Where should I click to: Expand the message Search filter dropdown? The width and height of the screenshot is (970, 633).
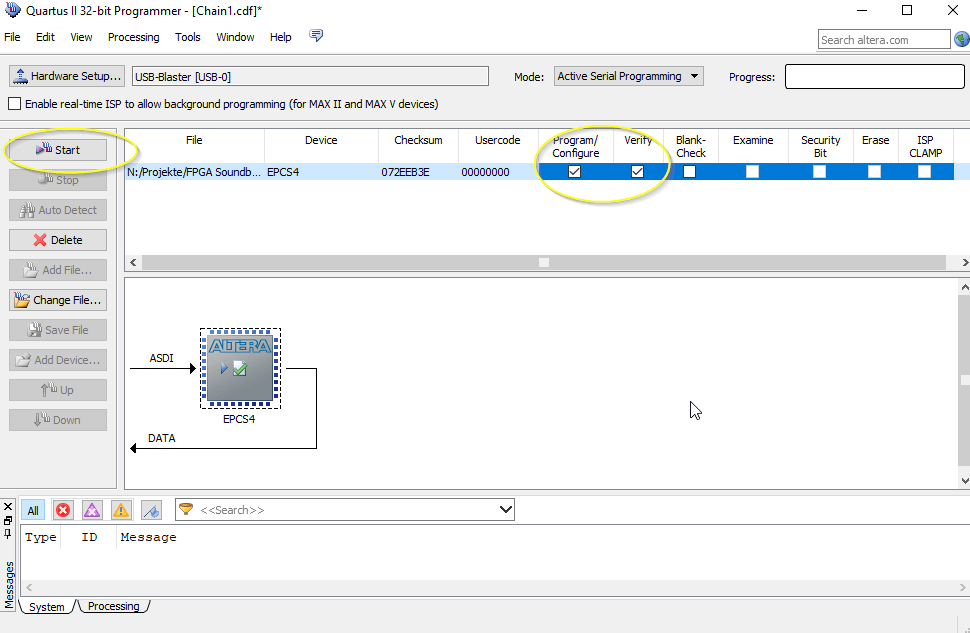[x=505, y=510]
